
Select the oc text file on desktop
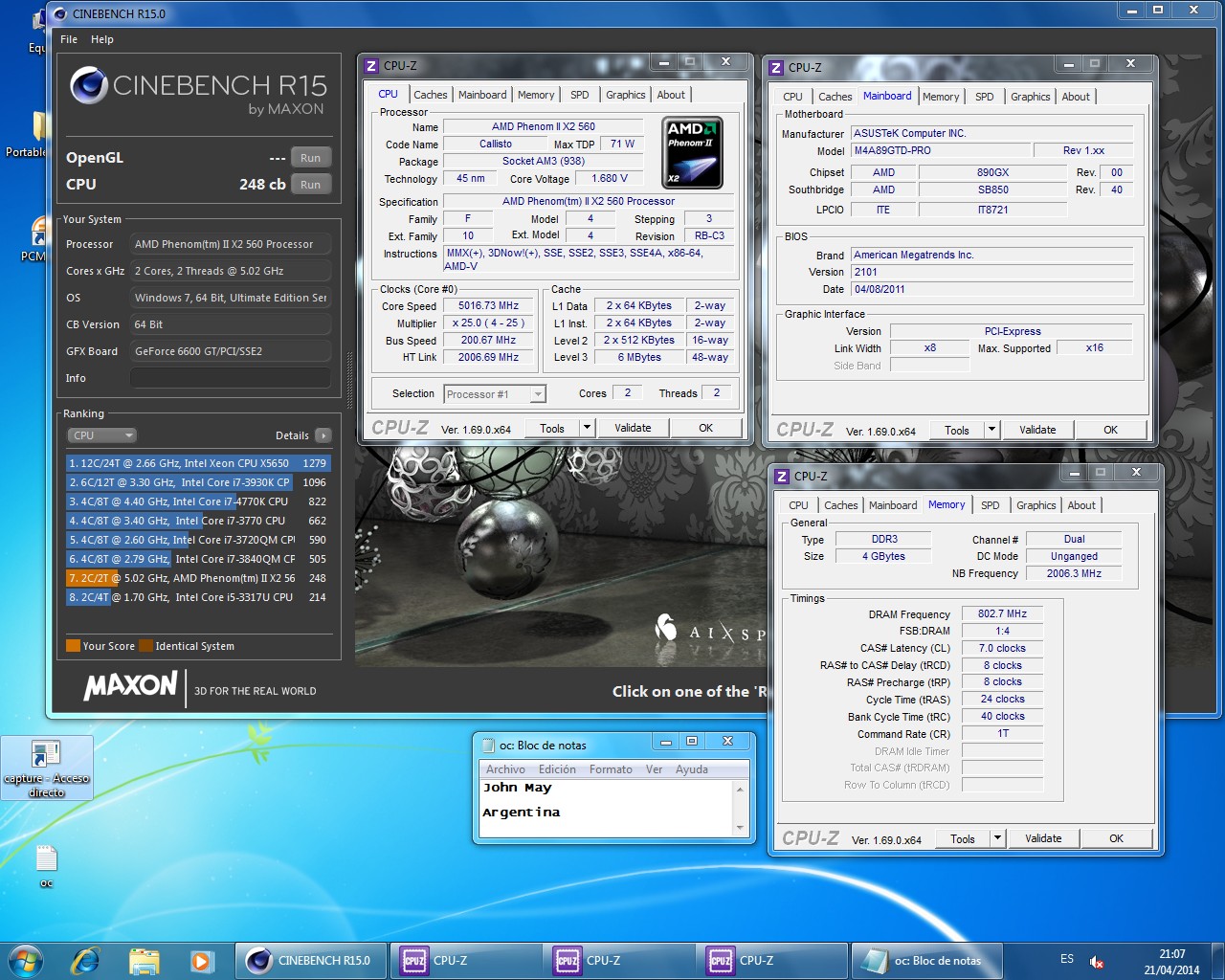click(46, 867)
